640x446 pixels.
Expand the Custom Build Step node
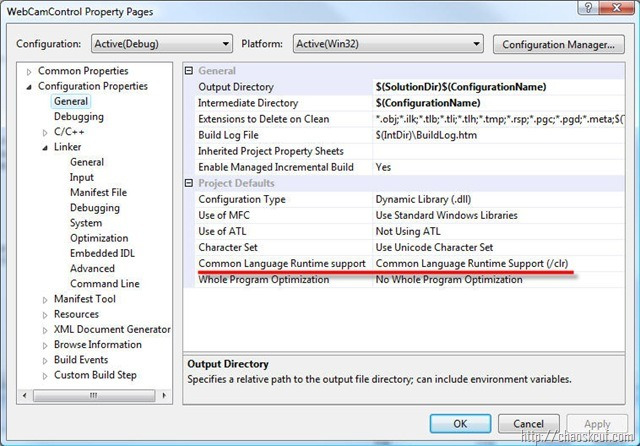tap(45, 376)
